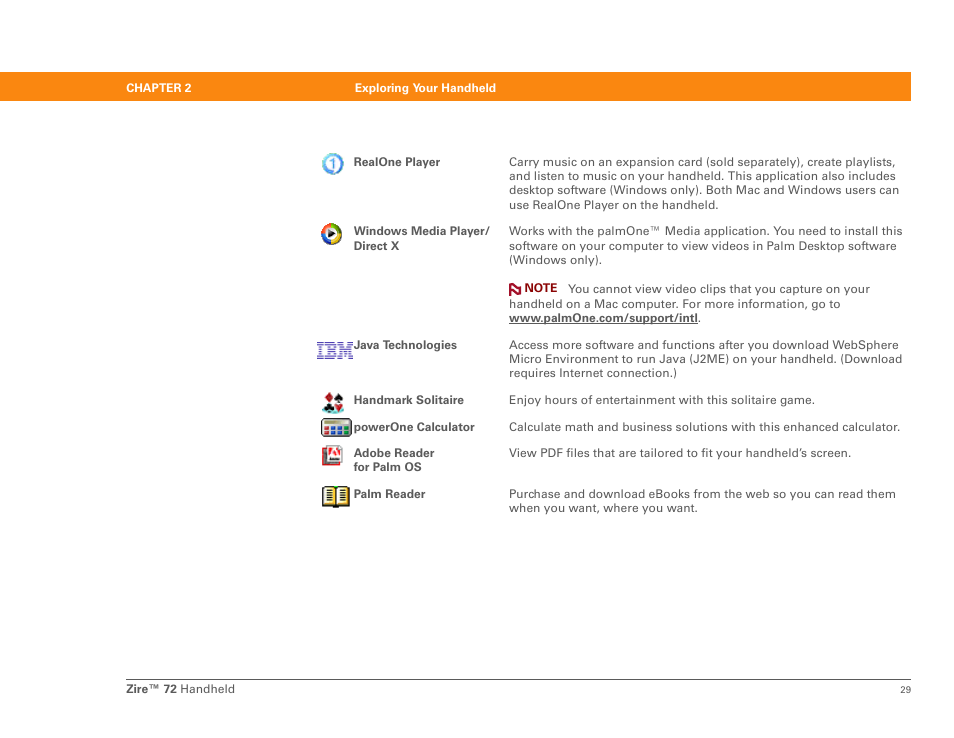This screenshot has width=954, height=738.
Task: Click the page number 29
Action: (905, 690)
